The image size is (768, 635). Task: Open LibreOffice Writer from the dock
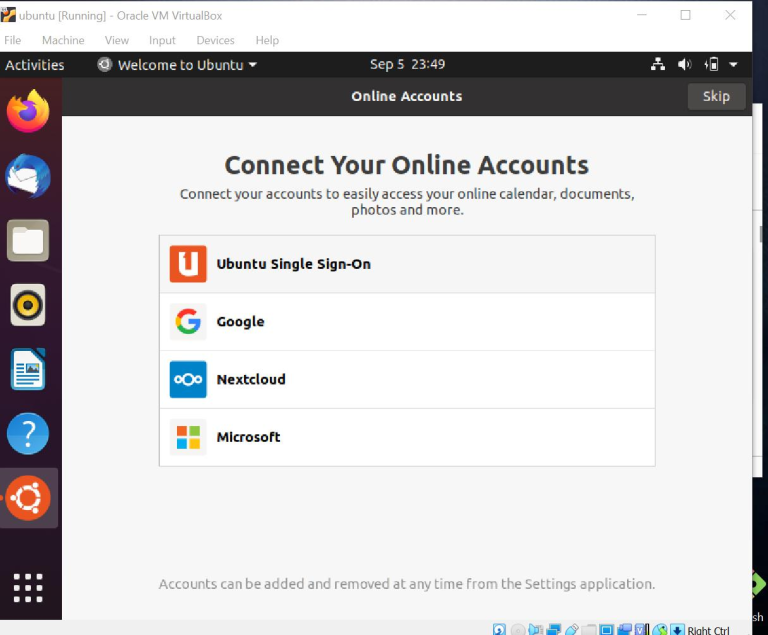(x=28, y=369)
